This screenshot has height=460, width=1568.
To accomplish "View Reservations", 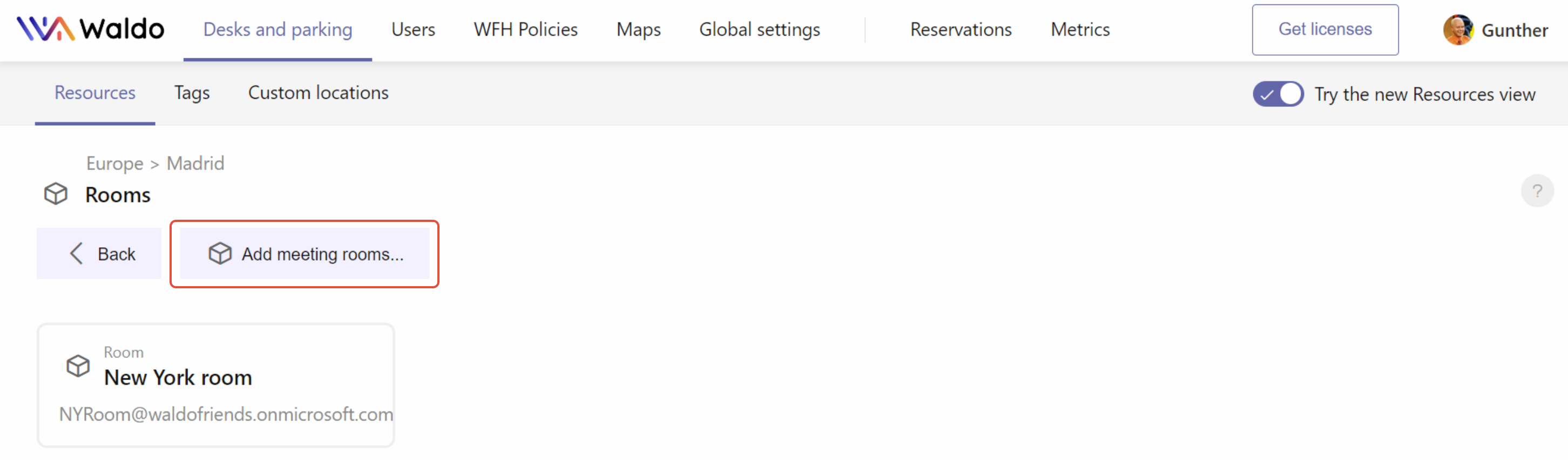I will [x=961, y=29].
